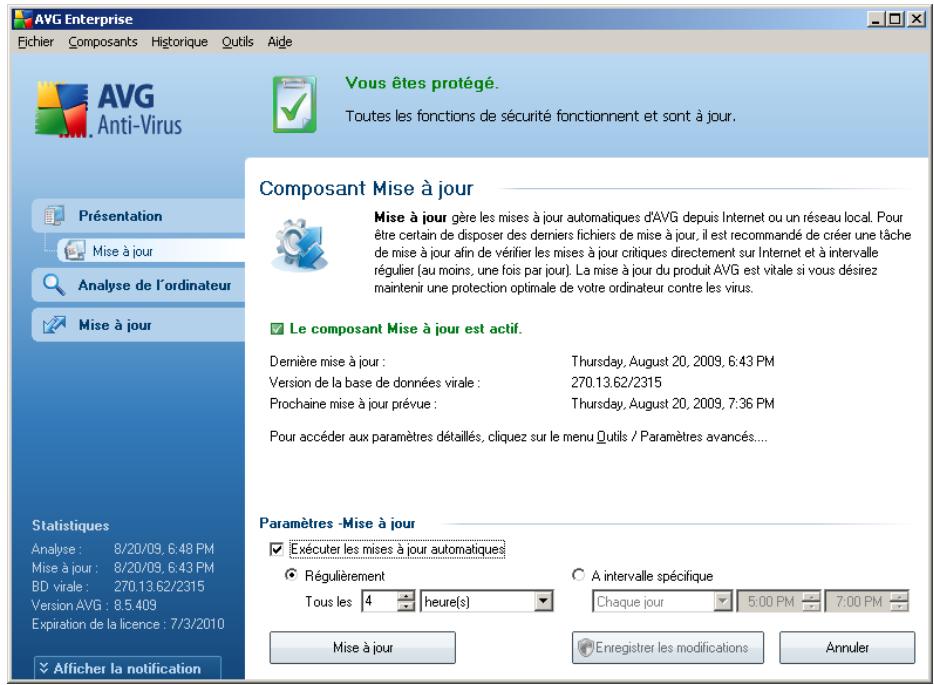Screen dimensions: 934x685
Task: Click the green active-component check icon
Action: coord(276,329)
